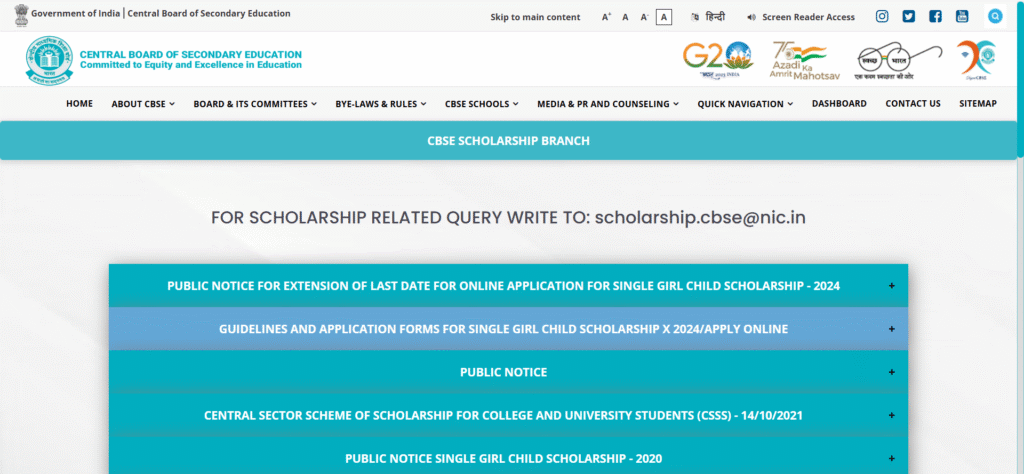Expand the PUBLIC NOTICE accordion plus
1024x474 pixels.
click(891, 372)
